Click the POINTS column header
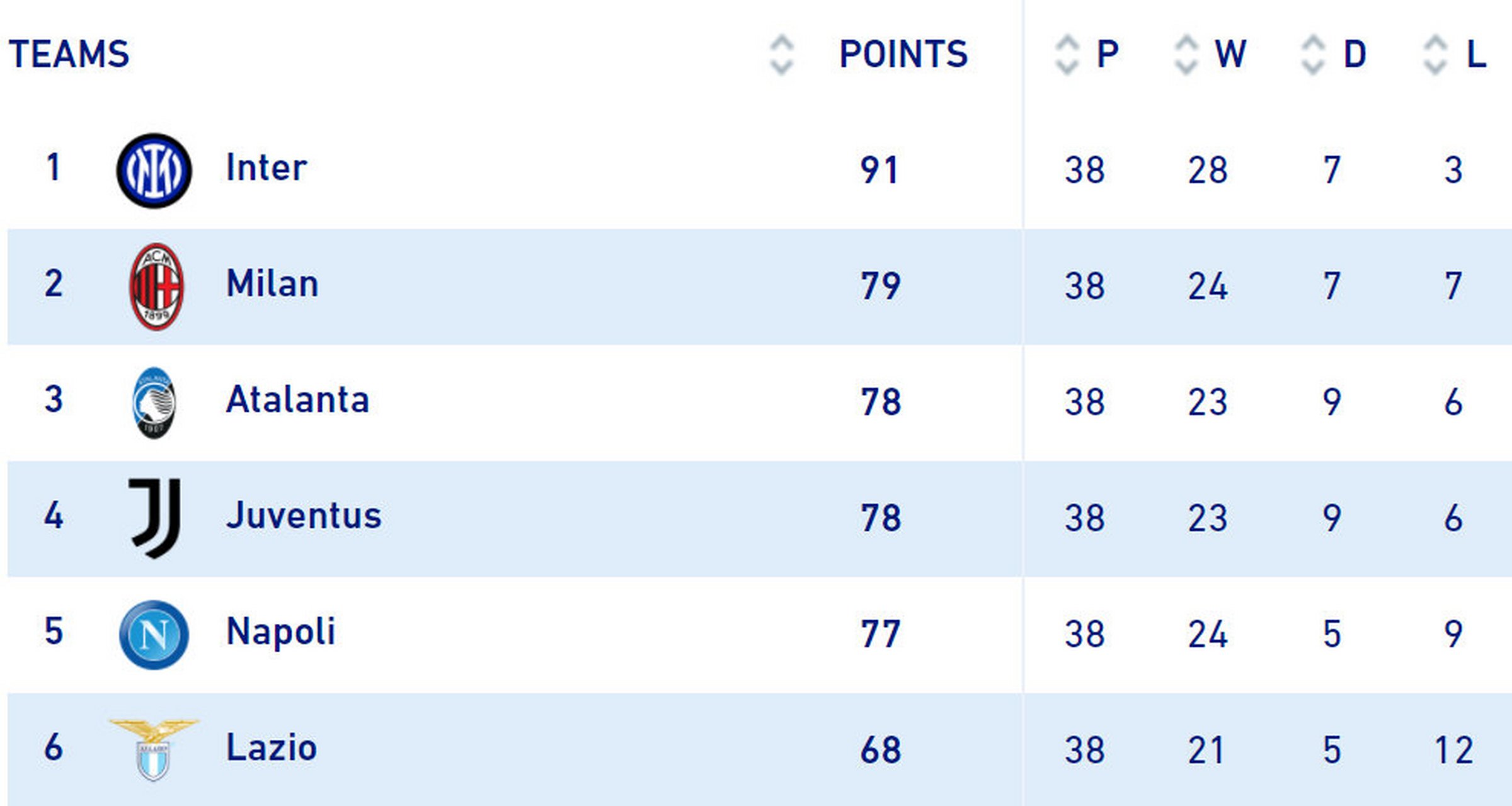 [903, 54]
